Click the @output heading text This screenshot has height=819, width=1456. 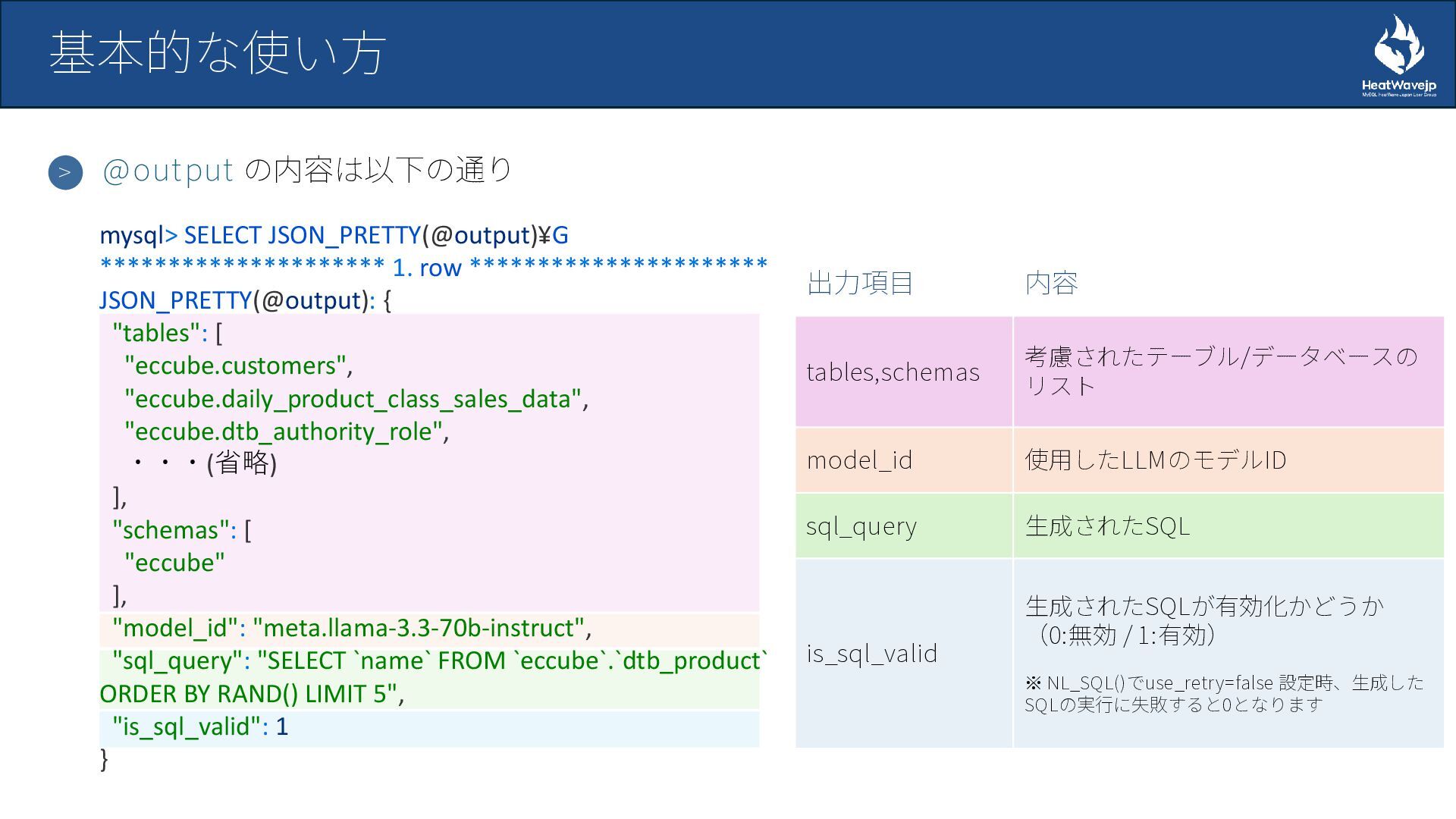pyautogui.click(x=168, y=170)
